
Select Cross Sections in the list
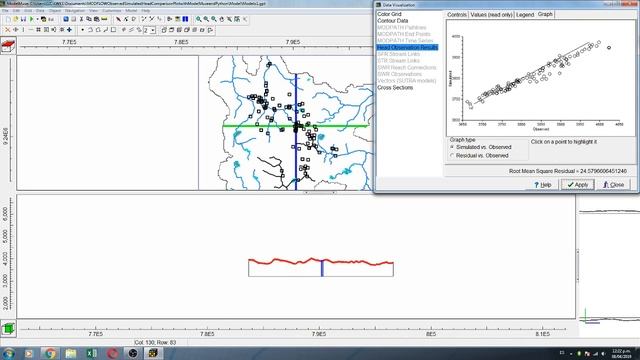click(395, 87)
